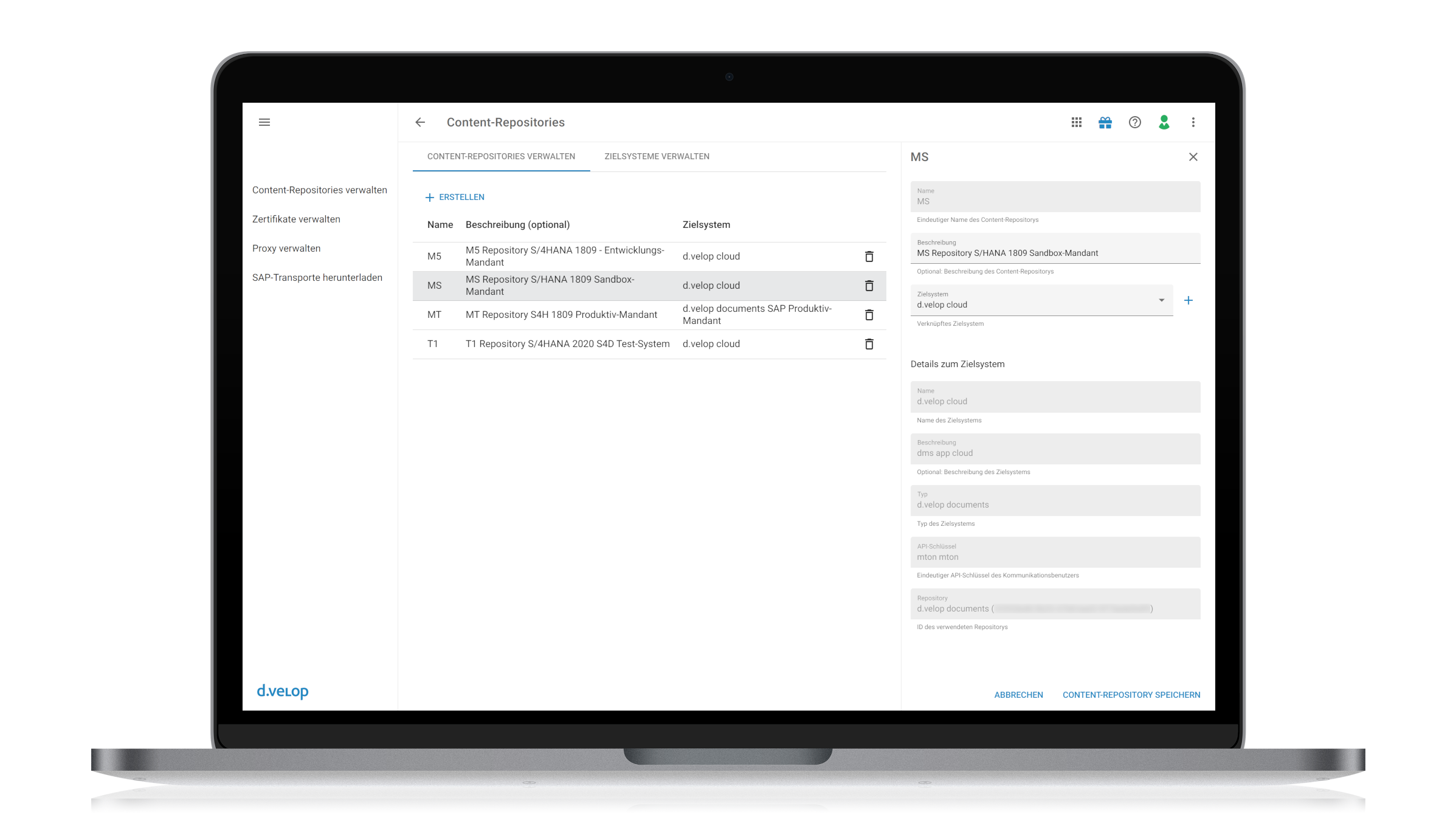
Task: Delete the T1 repository row
Action: [869, 344]
